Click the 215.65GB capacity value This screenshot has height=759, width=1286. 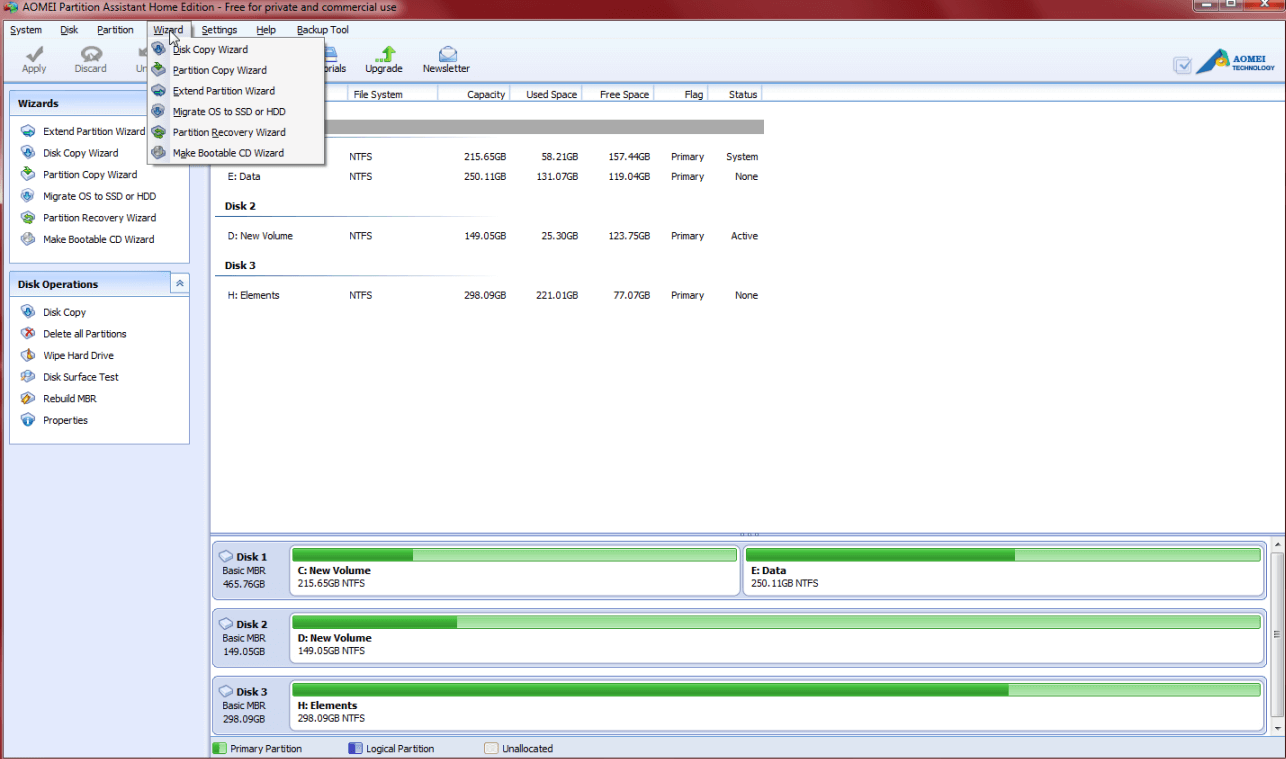tap(485, 157)
